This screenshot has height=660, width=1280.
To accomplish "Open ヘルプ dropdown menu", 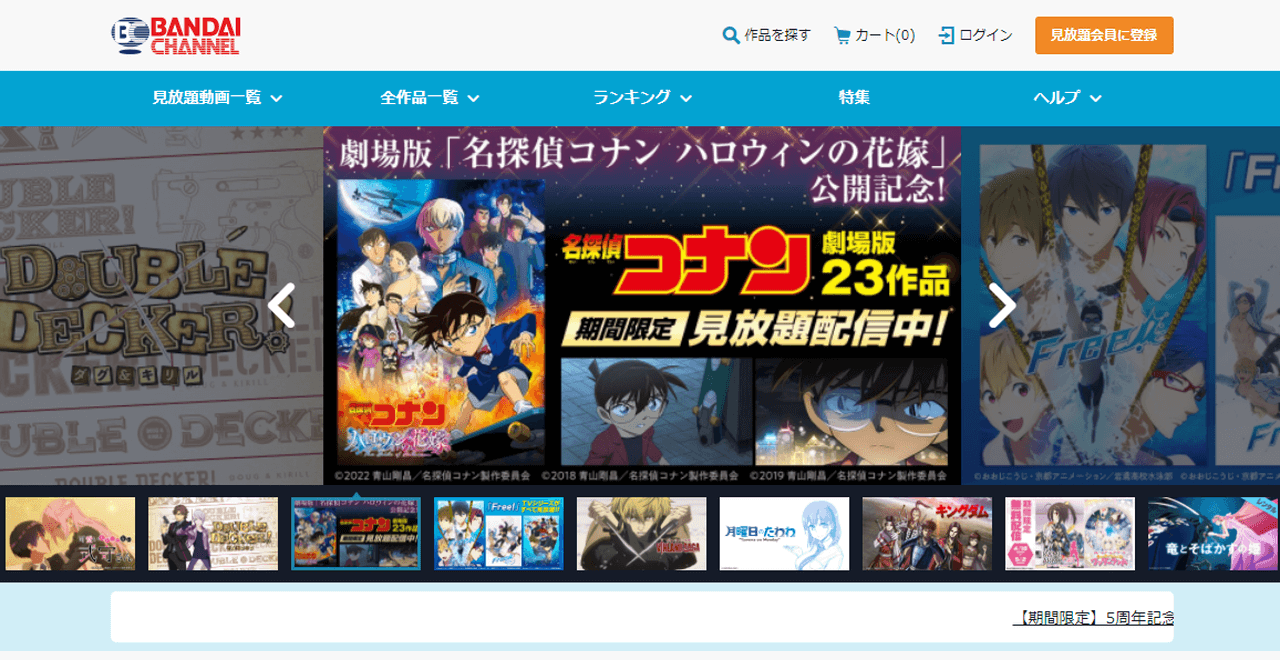I will (x=1067, y=98).
